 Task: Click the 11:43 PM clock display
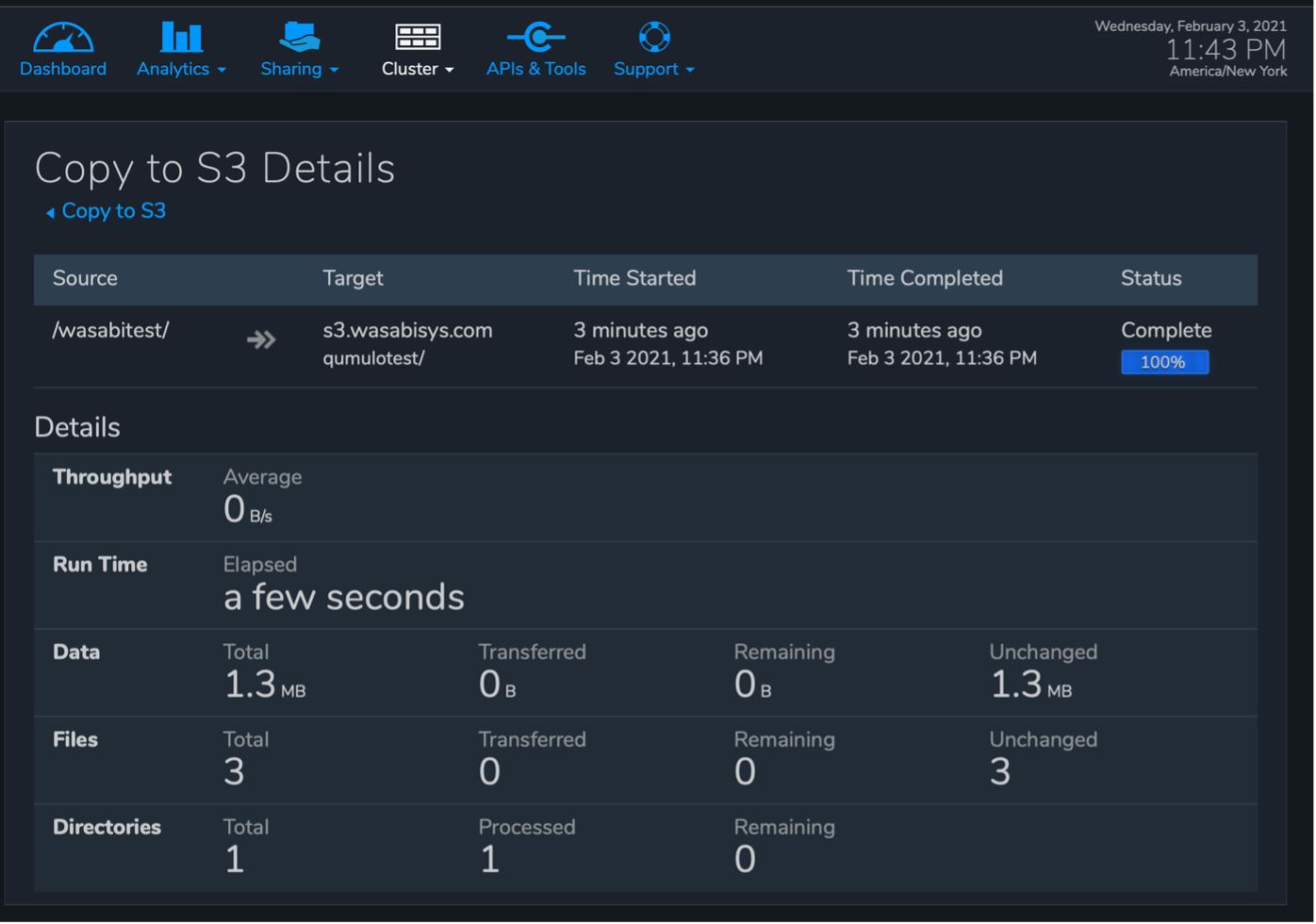coord(1226,49)
